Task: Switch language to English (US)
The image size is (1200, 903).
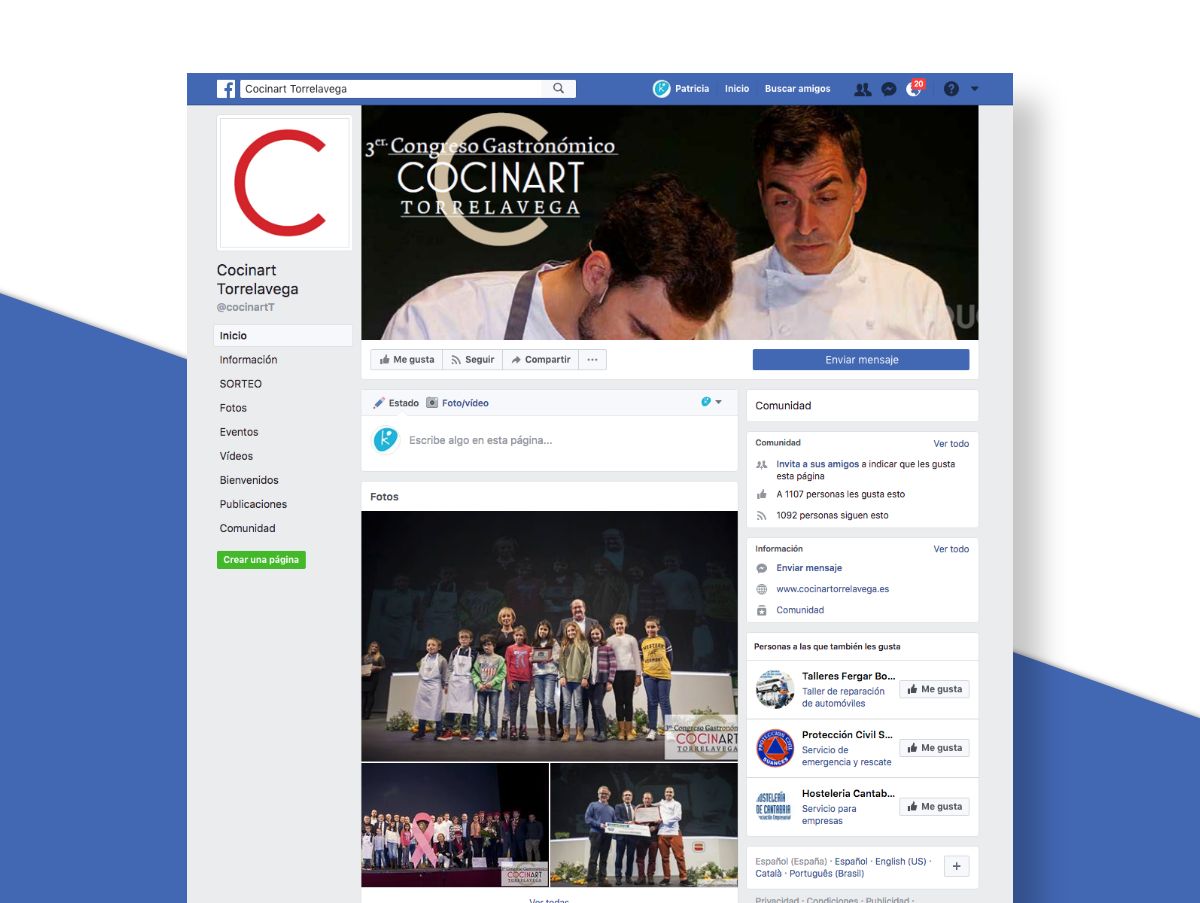Action: click(x=901, y=861)
